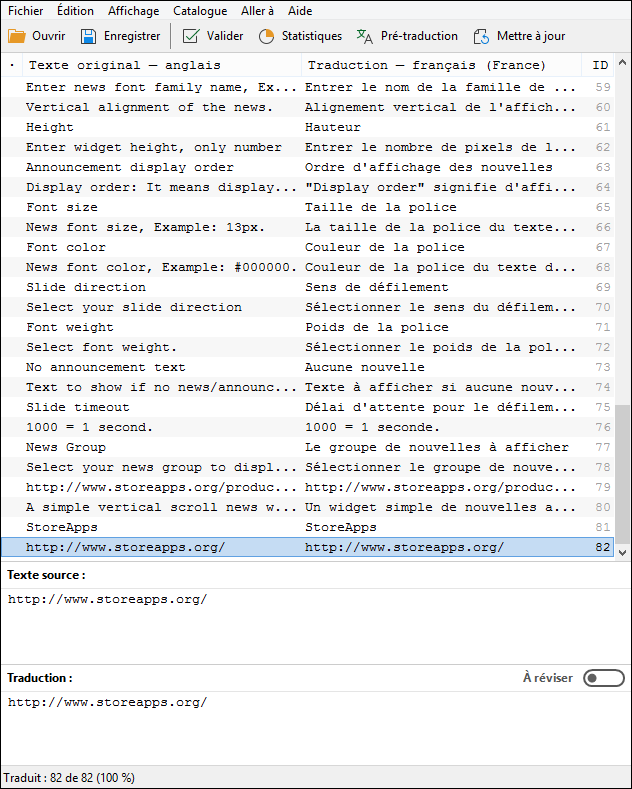Toggle the À réviser switch

tap(603, 678)
